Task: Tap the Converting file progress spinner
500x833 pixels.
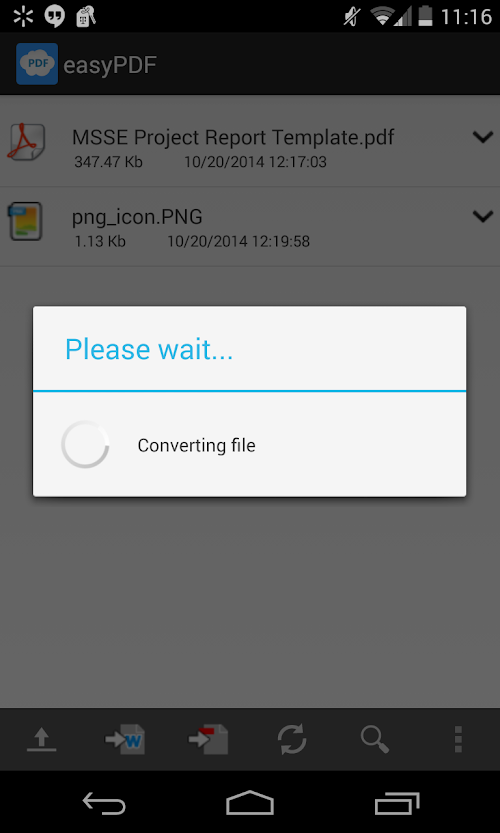Action: 85,445
